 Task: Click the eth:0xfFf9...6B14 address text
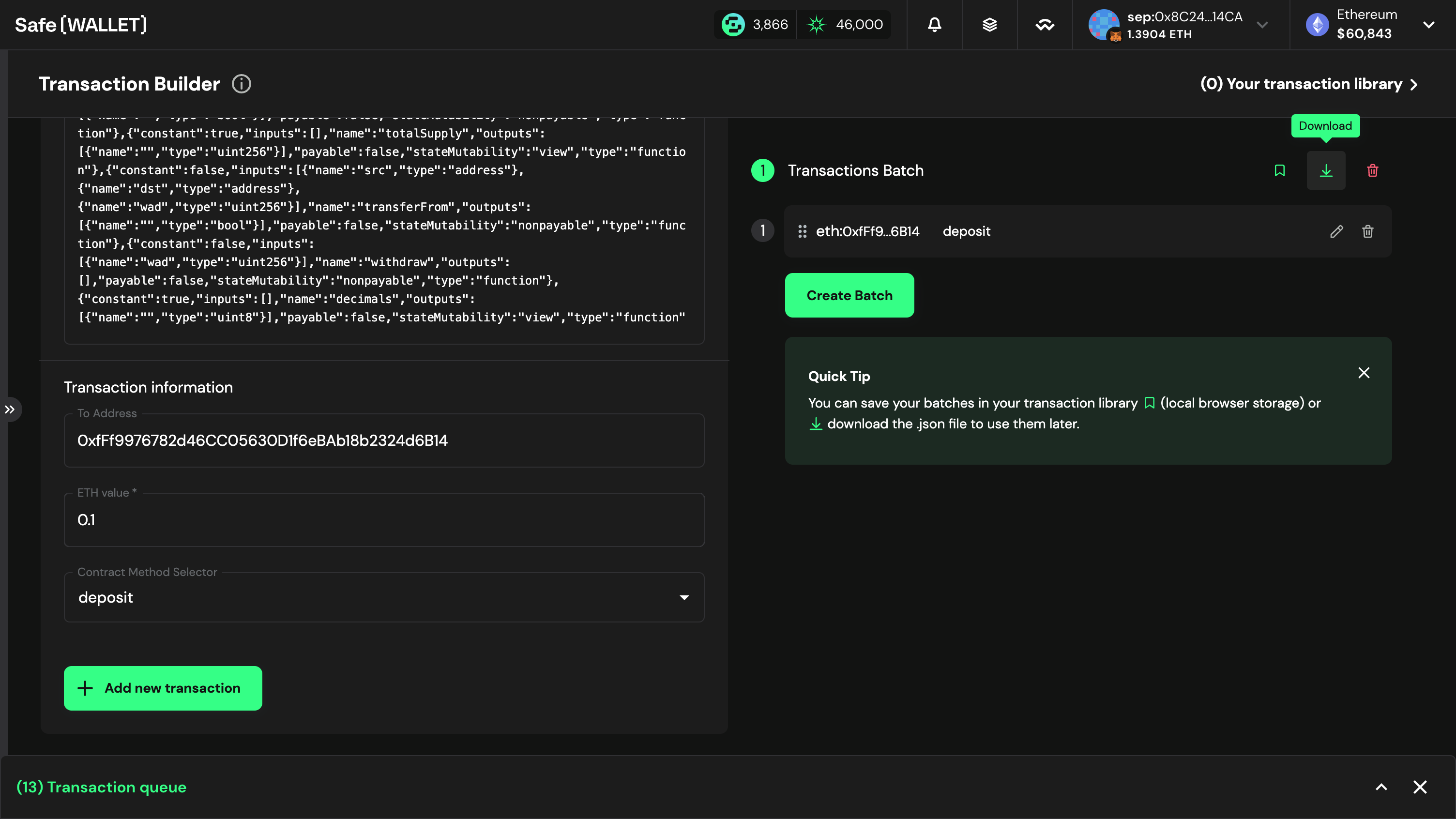tap(867, 231)
